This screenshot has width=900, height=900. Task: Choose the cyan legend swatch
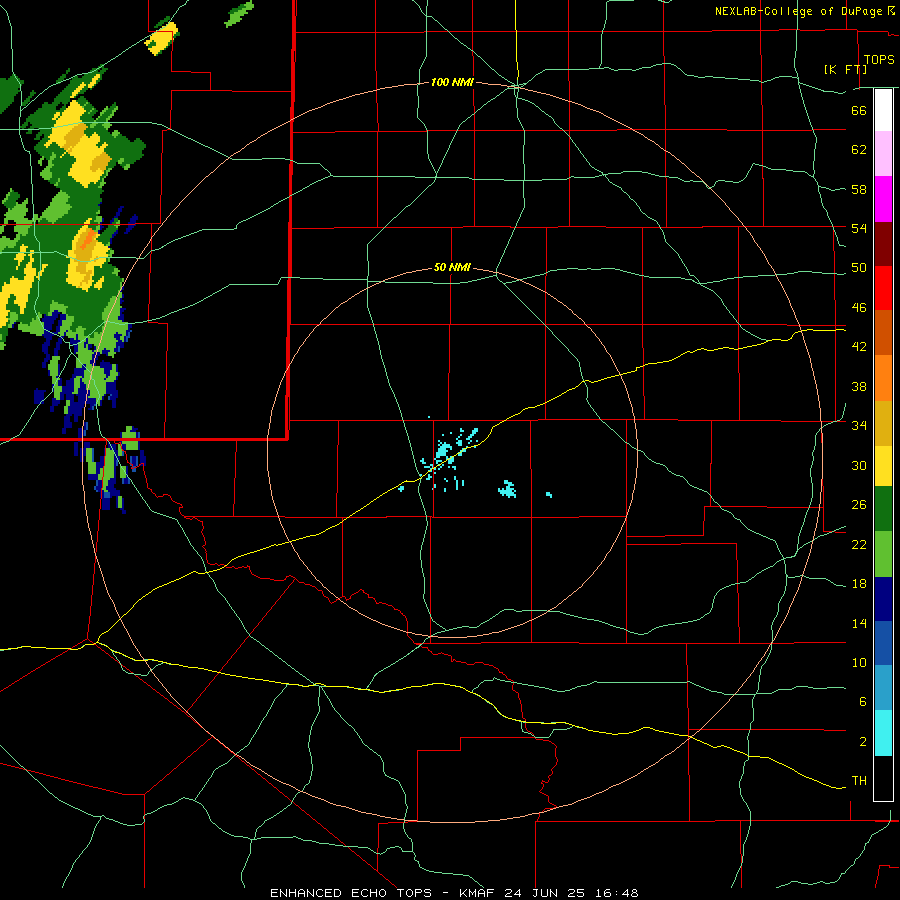pyautogui.click(x=883, y=733)
